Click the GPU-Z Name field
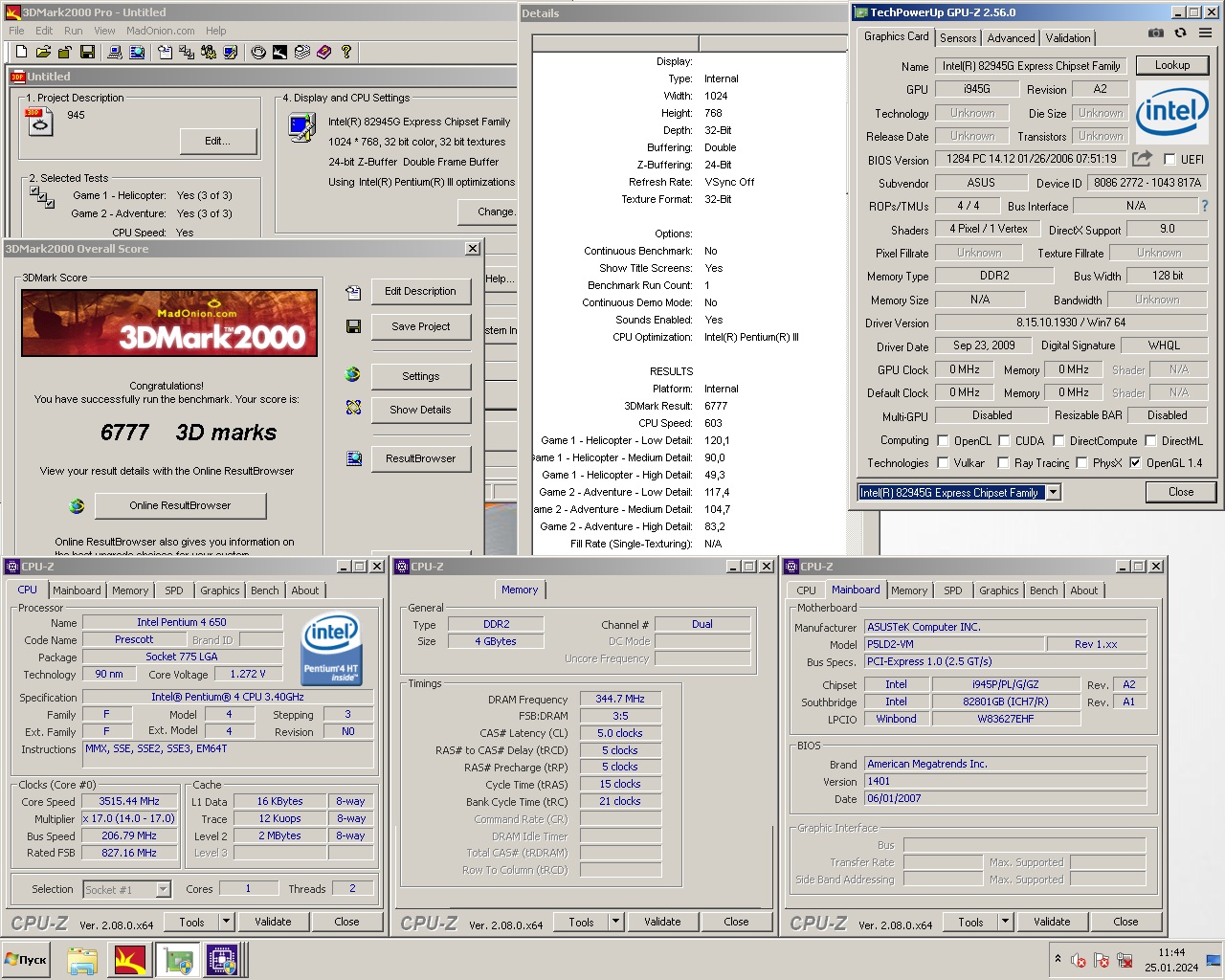1225x980 pixels. pos(1031,66)
